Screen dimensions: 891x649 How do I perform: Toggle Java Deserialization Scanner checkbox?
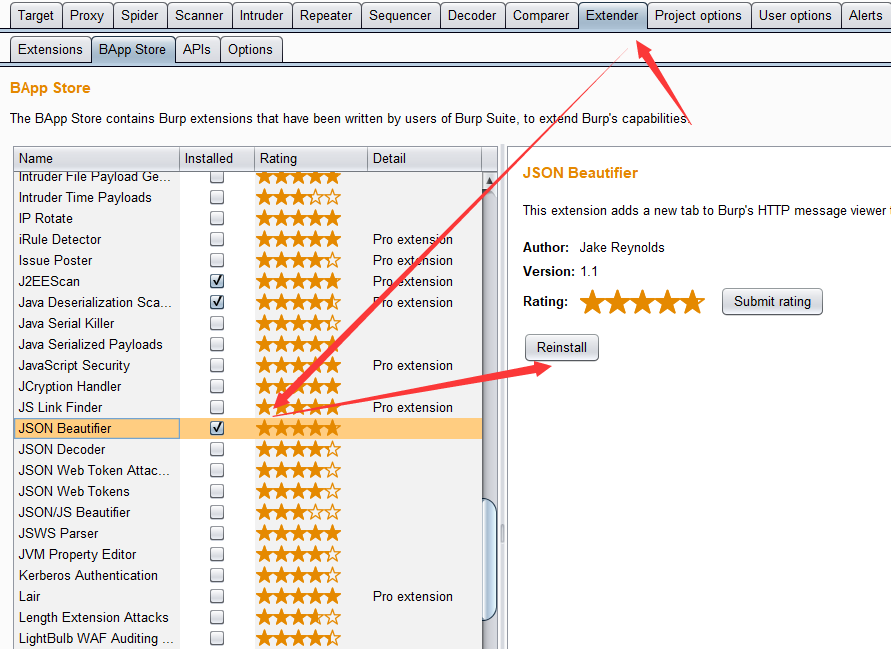coord(216,302)
